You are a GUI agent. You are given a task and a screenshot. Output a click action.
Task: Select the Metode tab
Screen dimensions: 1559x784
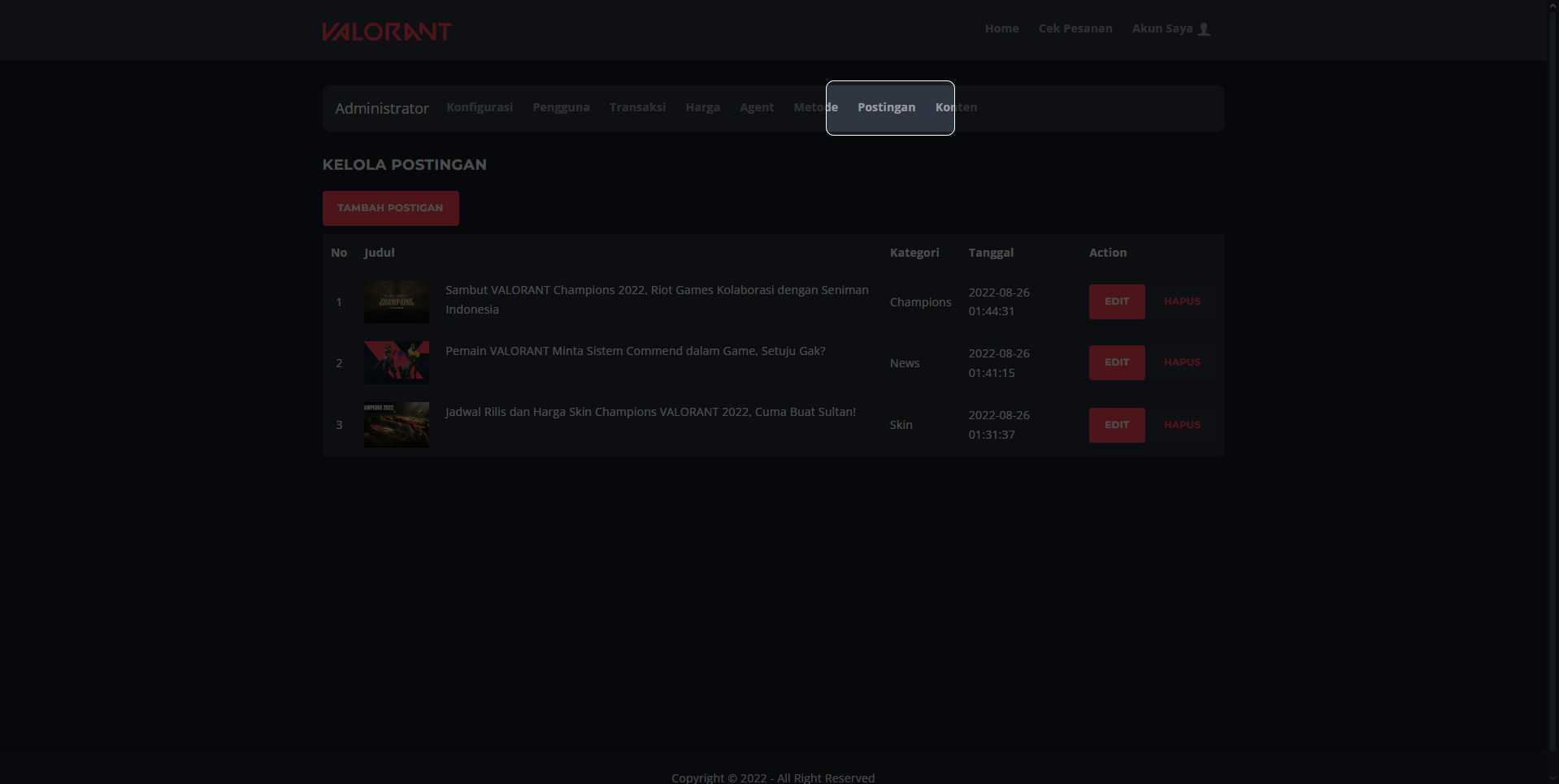815,107
